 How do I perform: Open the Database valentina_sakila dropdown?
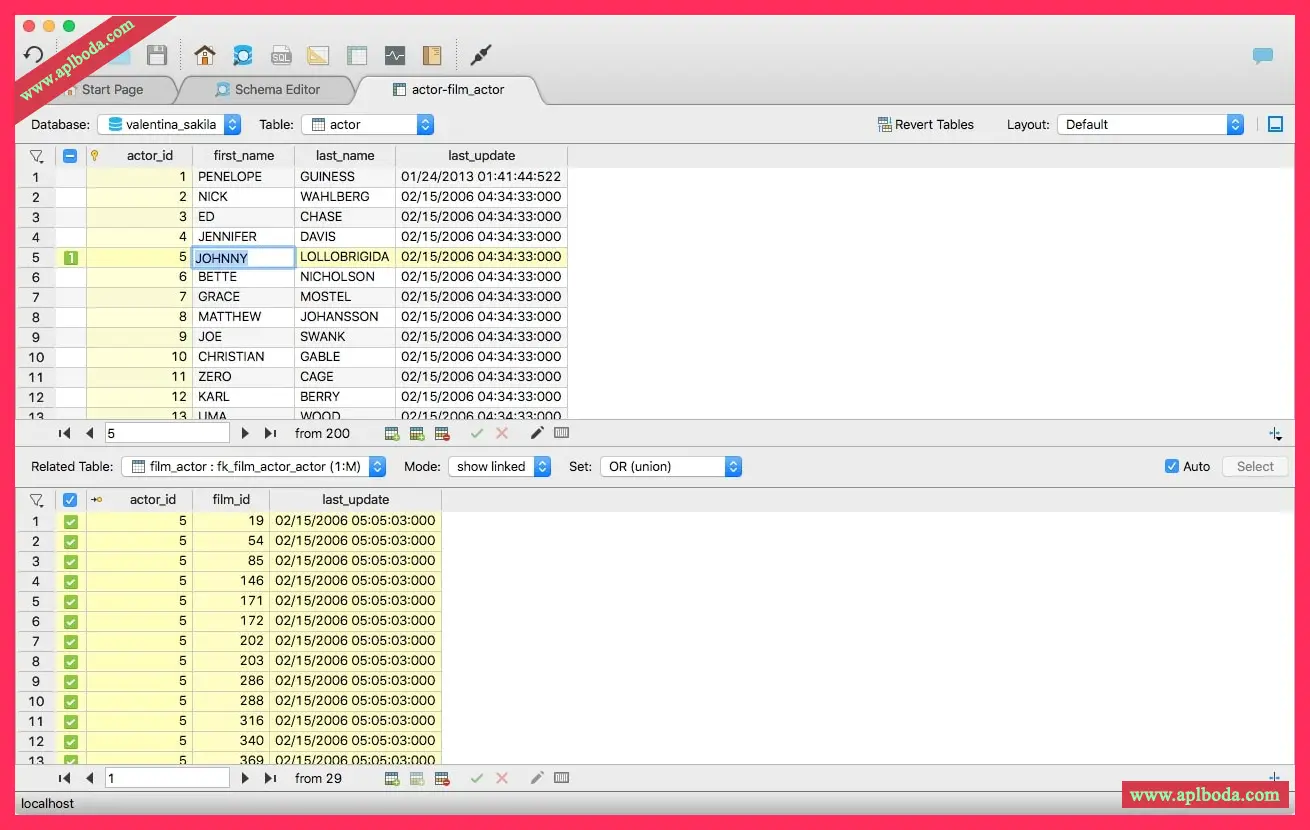169,125
